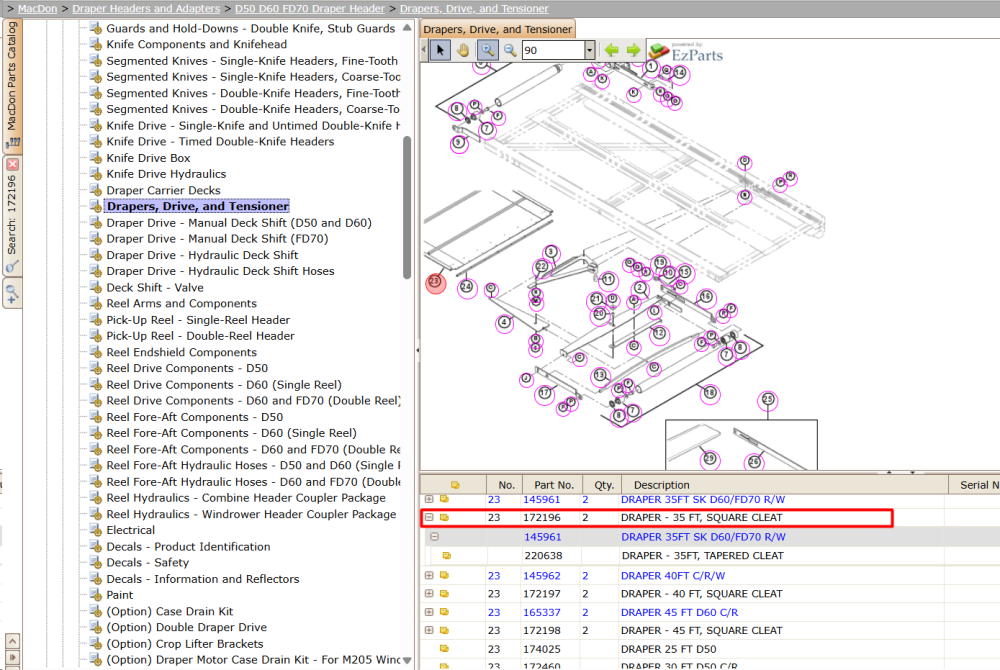Click the zoom out magnifier
This screenshot has height=670, width=1000.
(510, 50)
